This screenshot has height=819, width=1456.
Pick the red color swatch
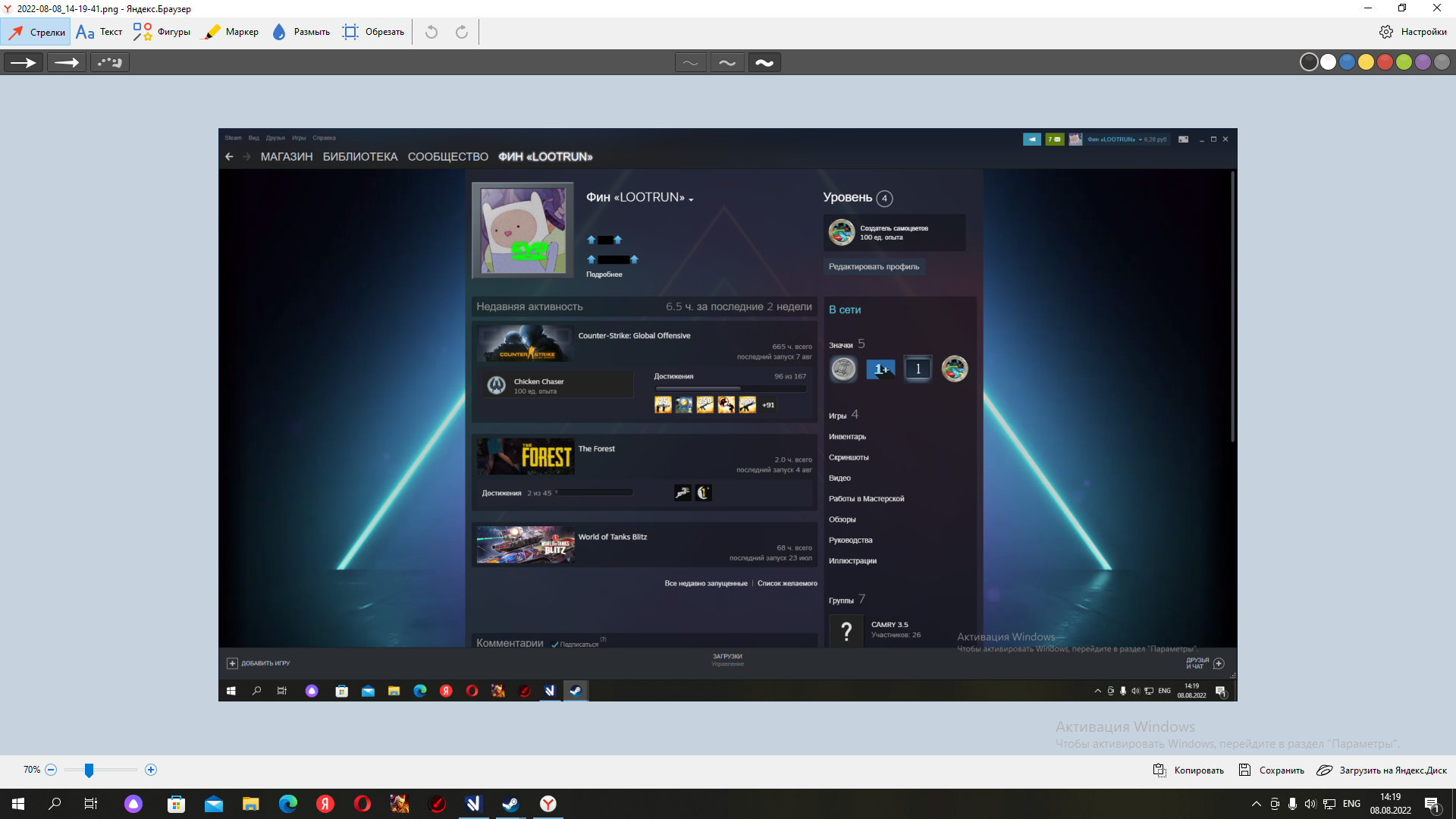pos(1385,62)
